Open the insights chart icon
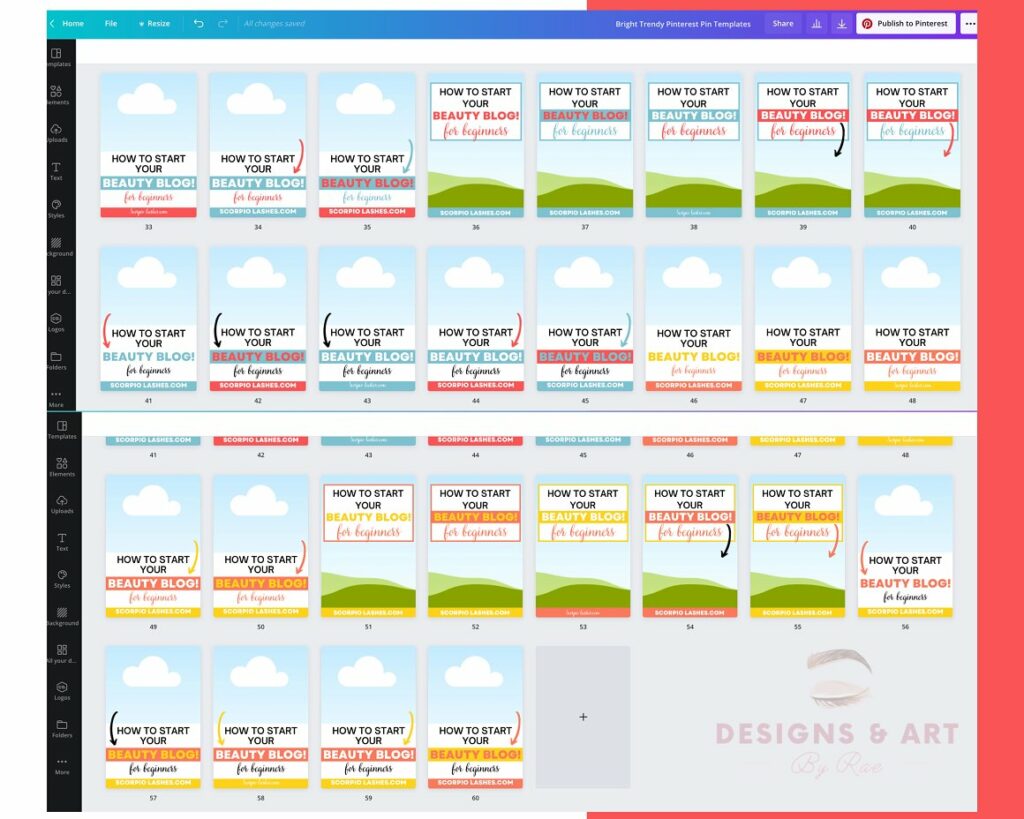Screen dimensions: 1024x819 point(816,23)
